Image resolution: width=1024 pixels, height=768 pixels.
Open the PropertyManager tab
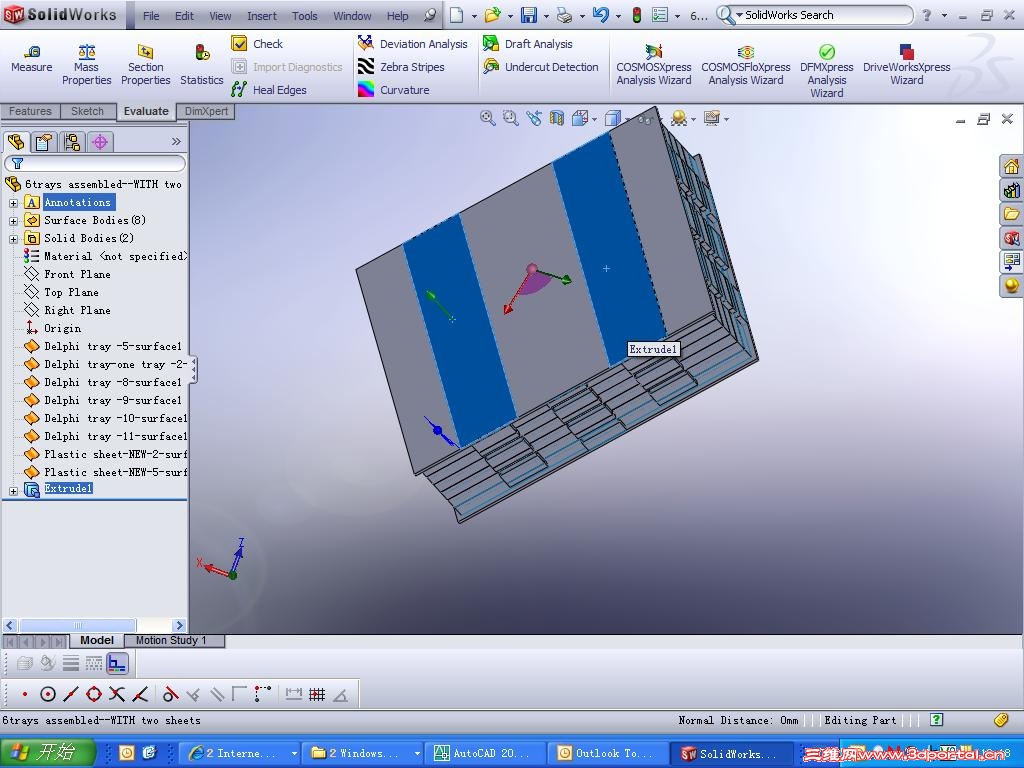[44, 141]
